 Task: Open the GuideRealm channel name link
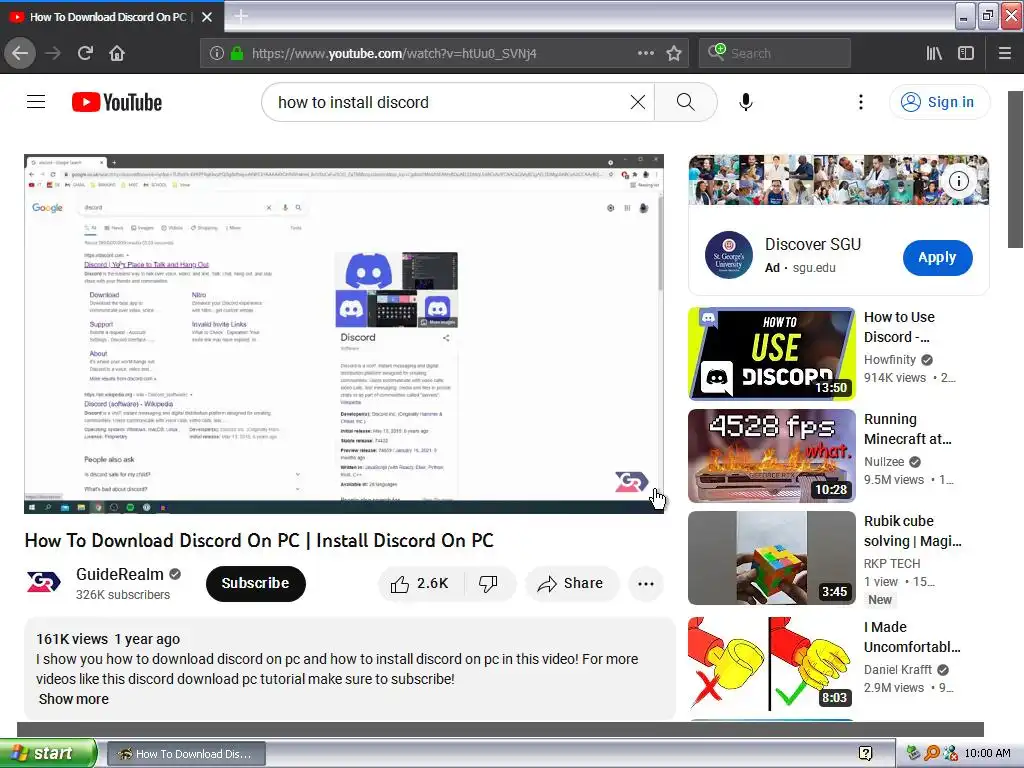pos(120,575)
